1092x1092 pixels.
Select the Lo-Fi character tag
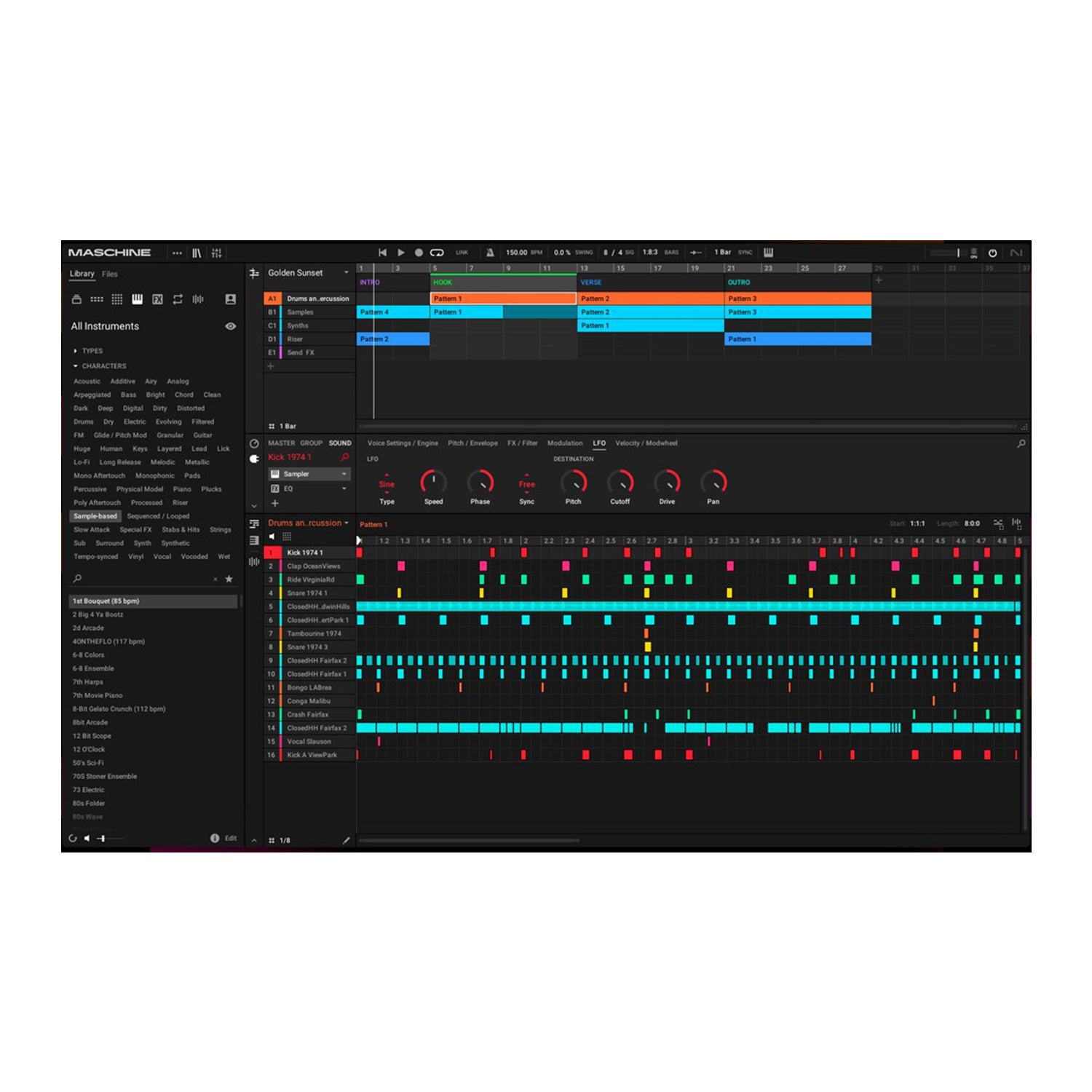82,462
